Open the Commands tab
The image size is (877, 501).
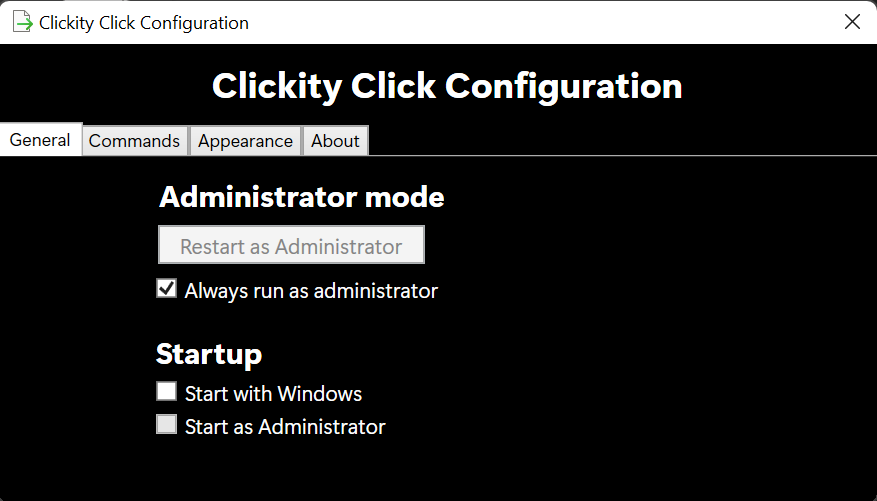click(x=134, y=141)
